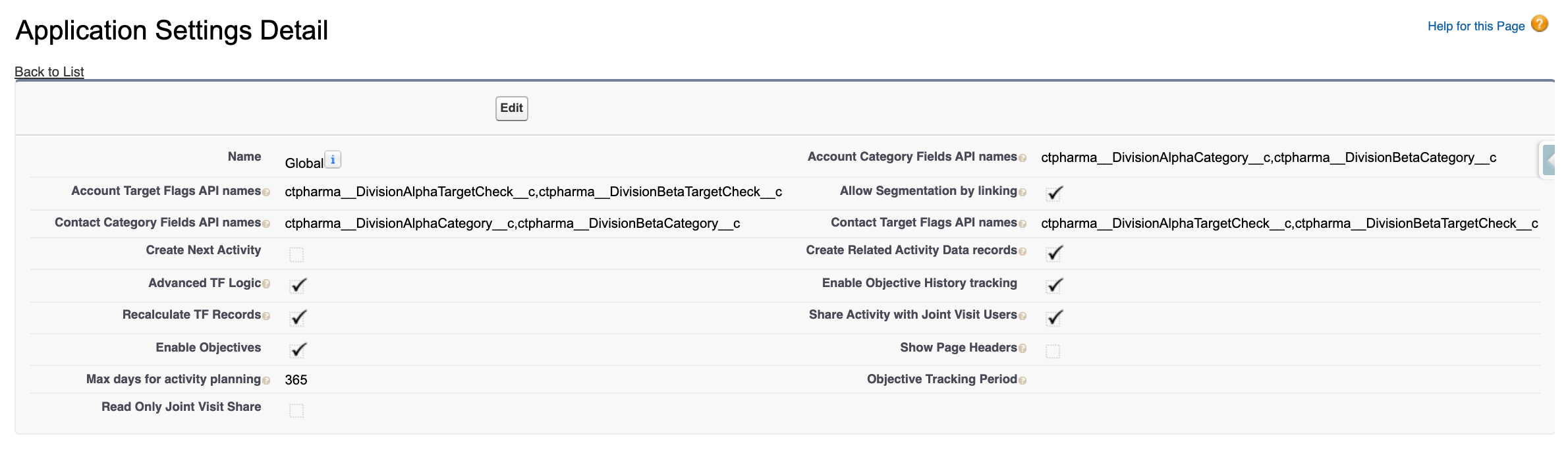Toggle the Show Page Headers checkbox
The image size is (1568, 453).
pyautogui.click(x=1053, y=352)
